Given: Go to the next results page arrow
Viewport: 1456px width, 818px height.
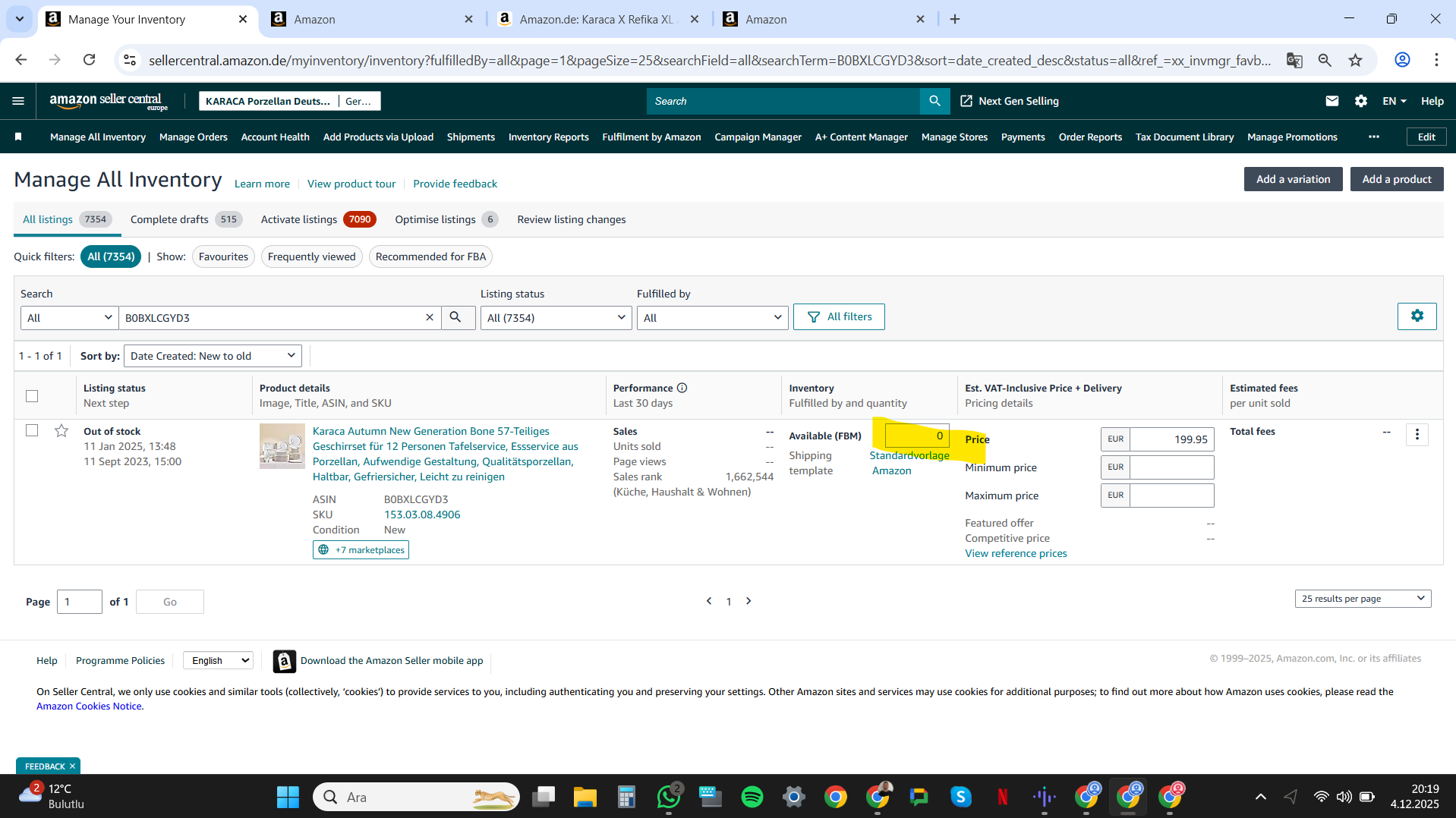Looking at the screenshot, I should pyautogui.click(x=748, y=601).
